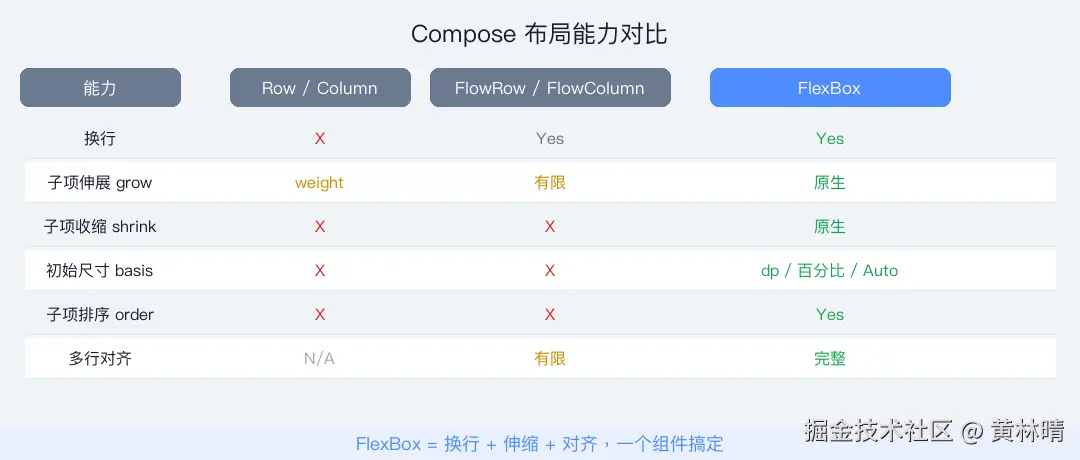Click the dp / 百分比 / Auto cell
This screenshot has height=460, width=1080.
tap(830, 270)
